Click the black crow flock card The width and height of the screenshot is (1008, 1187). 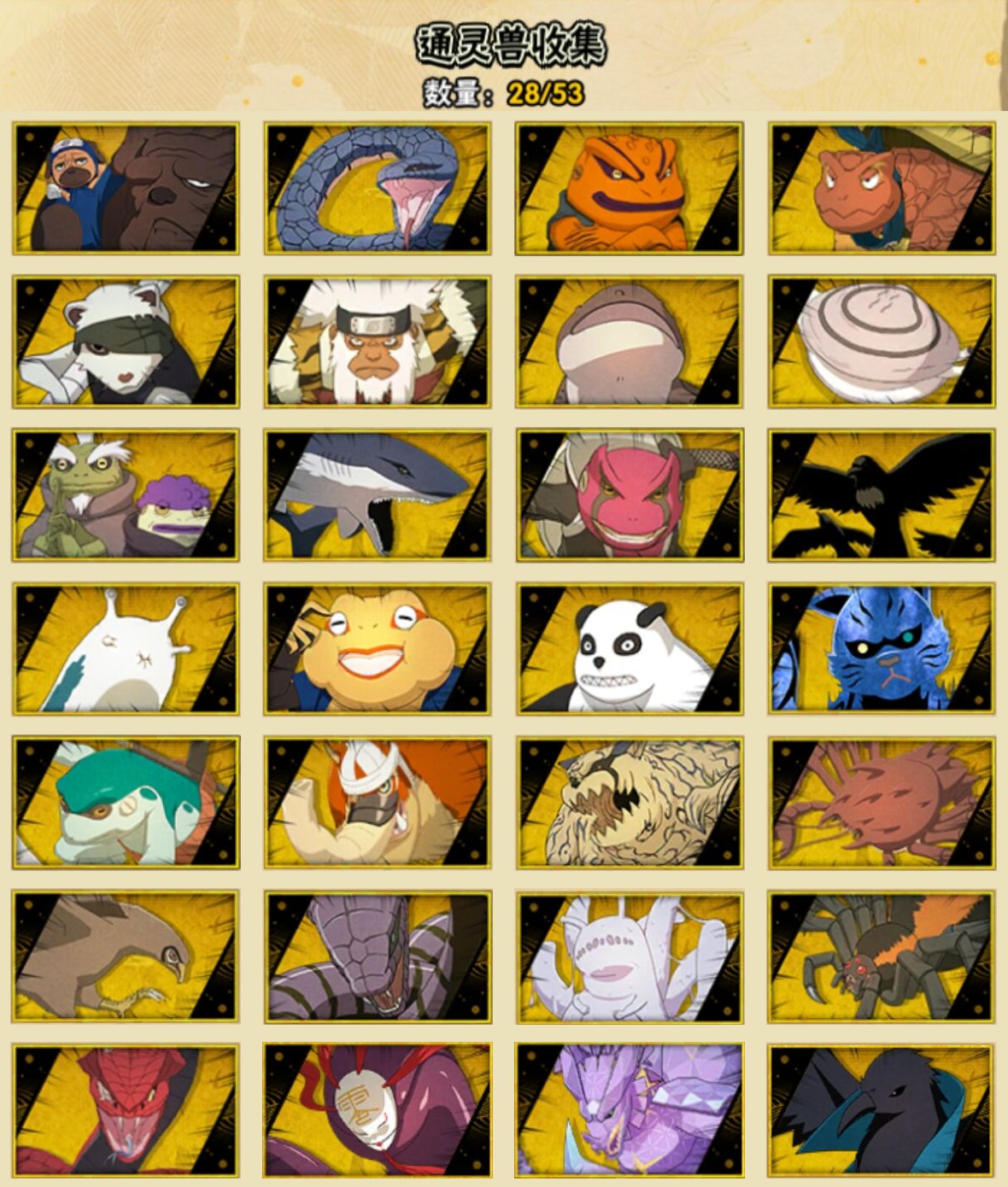click(x=882, y=495)
